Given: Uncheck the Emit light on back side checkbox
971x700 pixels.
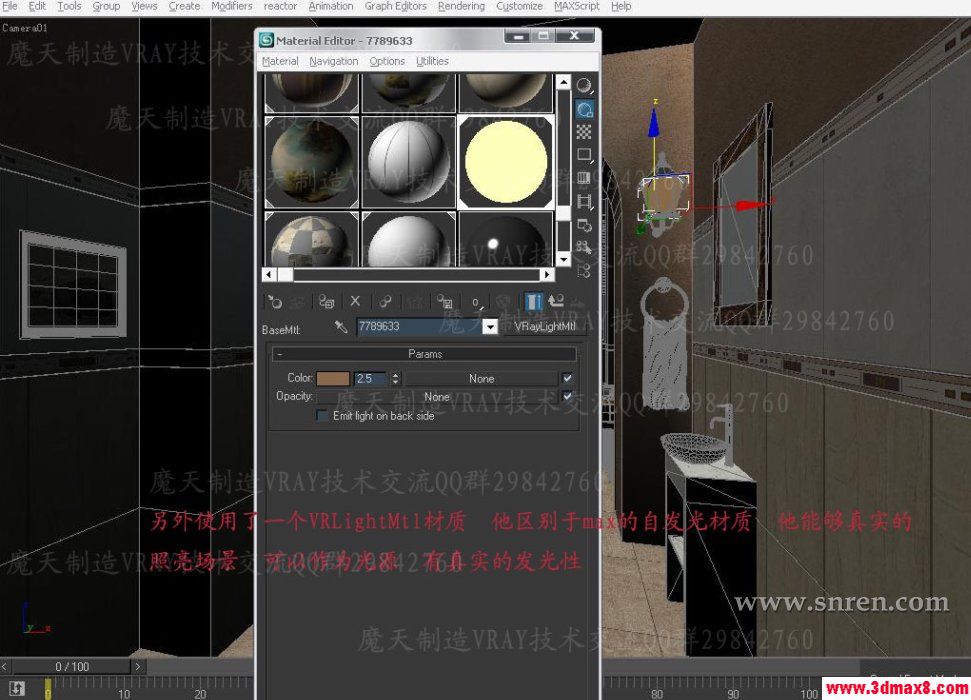Looking at the screenshot, I should (322, 416).
